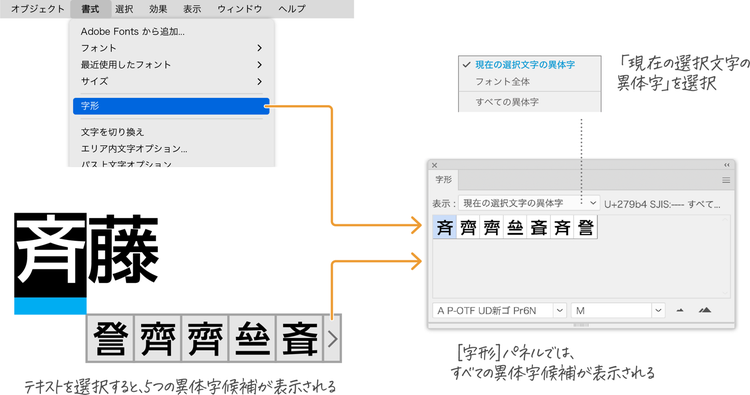Choose the first glyph in the on-canvas alternates strip

click(x=110, y=339)
